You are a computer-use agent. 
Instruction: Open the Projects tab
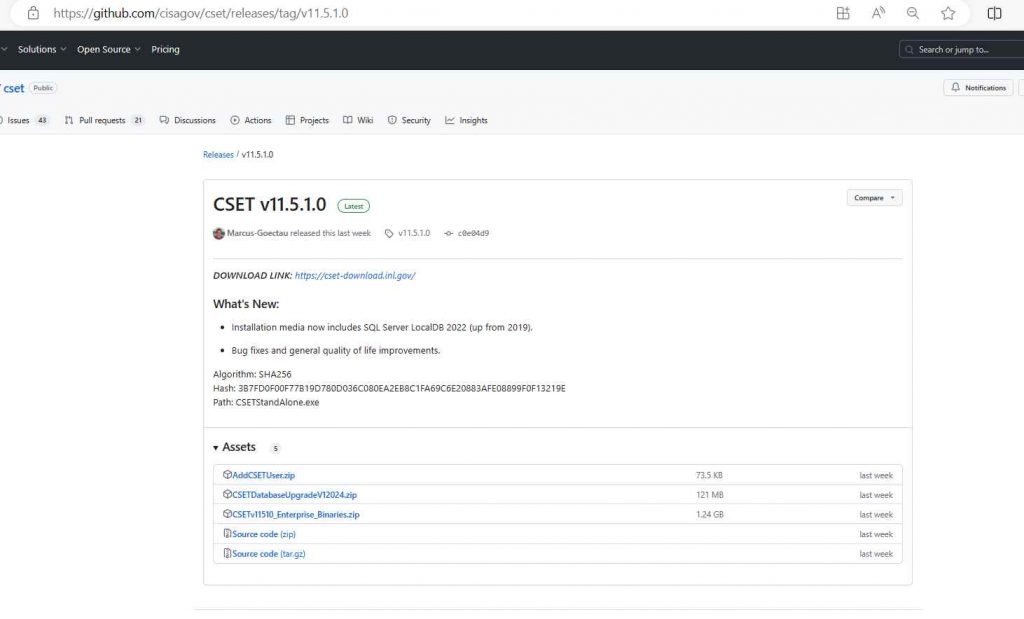point(307,120)
